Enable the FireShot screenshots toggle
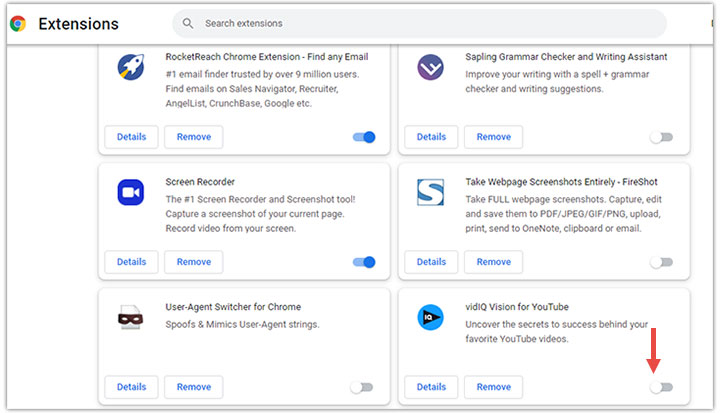The height and width of the screenshot is (413, 720). click(661, 262)
